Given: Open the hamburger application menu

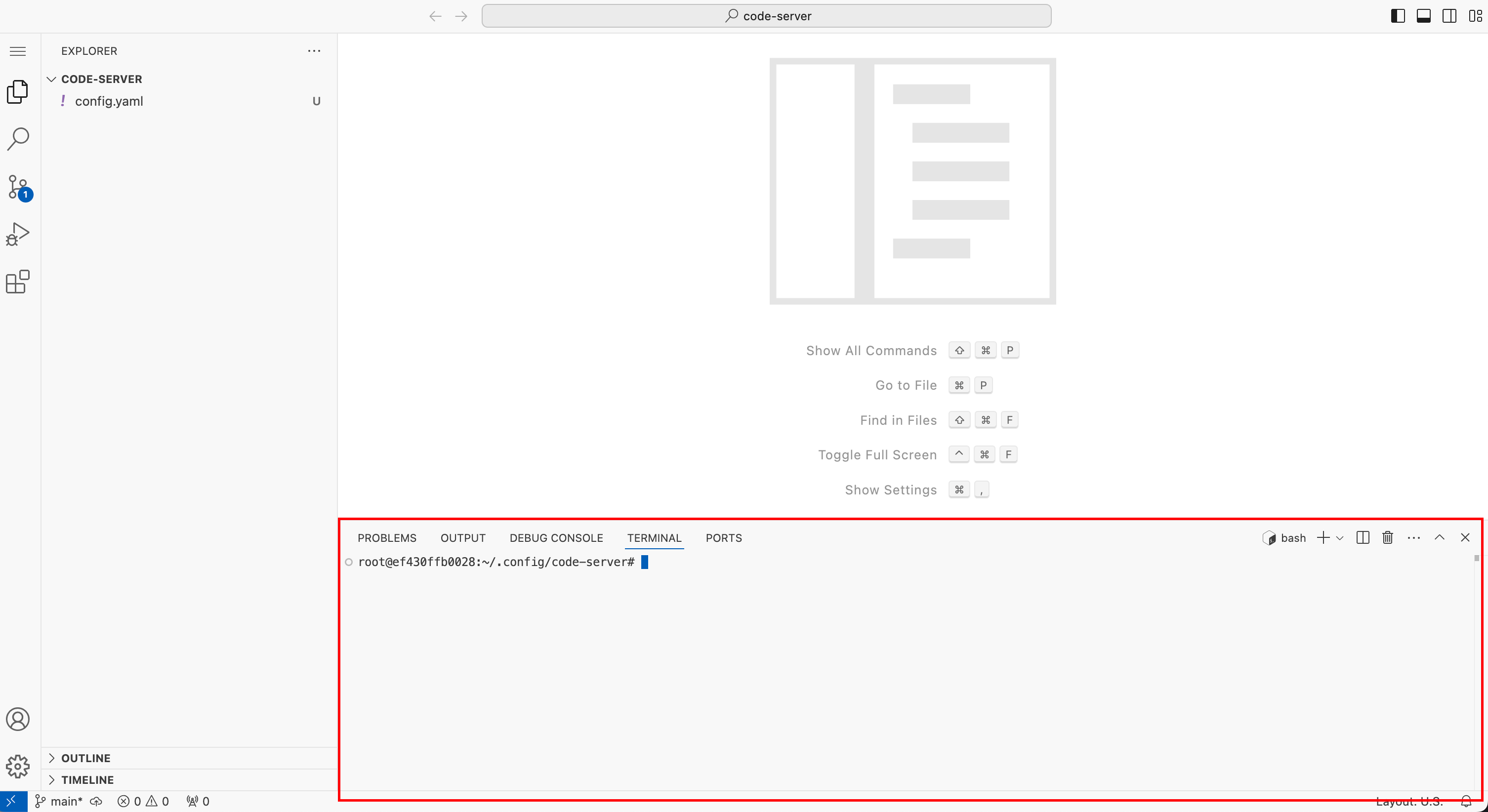Looking at the screenshot, I should [18, 51].
